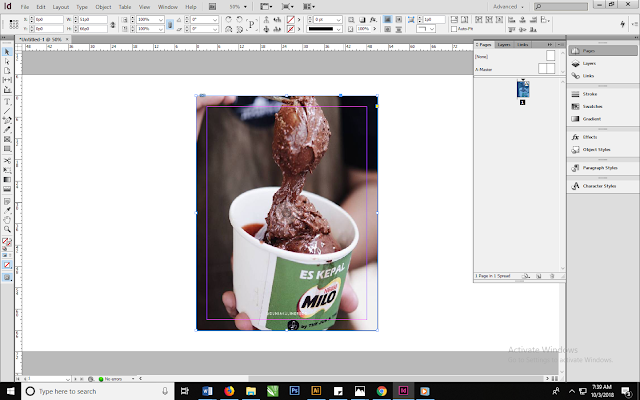Select the Scissors tool
Screen dimensions: 640x400
click(7, 160)
